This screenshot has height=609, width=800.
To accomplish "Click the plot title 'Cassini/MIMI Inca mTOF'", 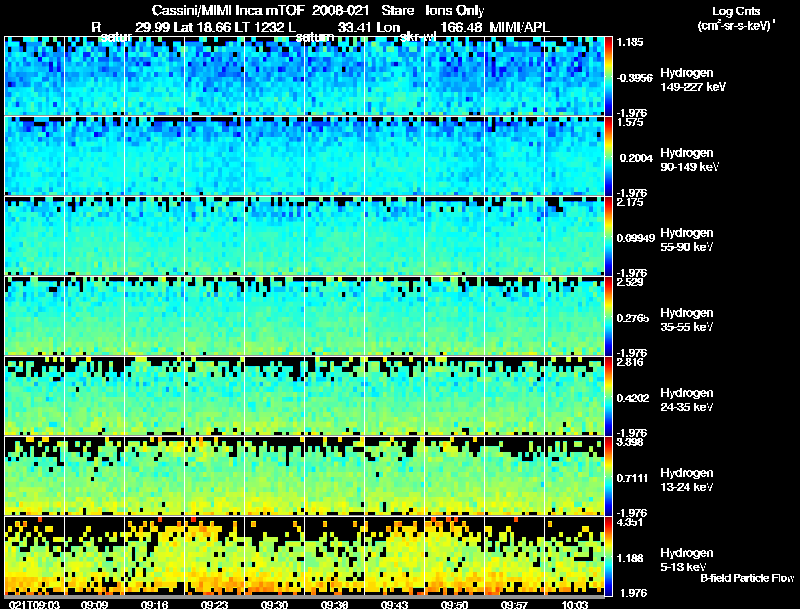I will 228,10.
